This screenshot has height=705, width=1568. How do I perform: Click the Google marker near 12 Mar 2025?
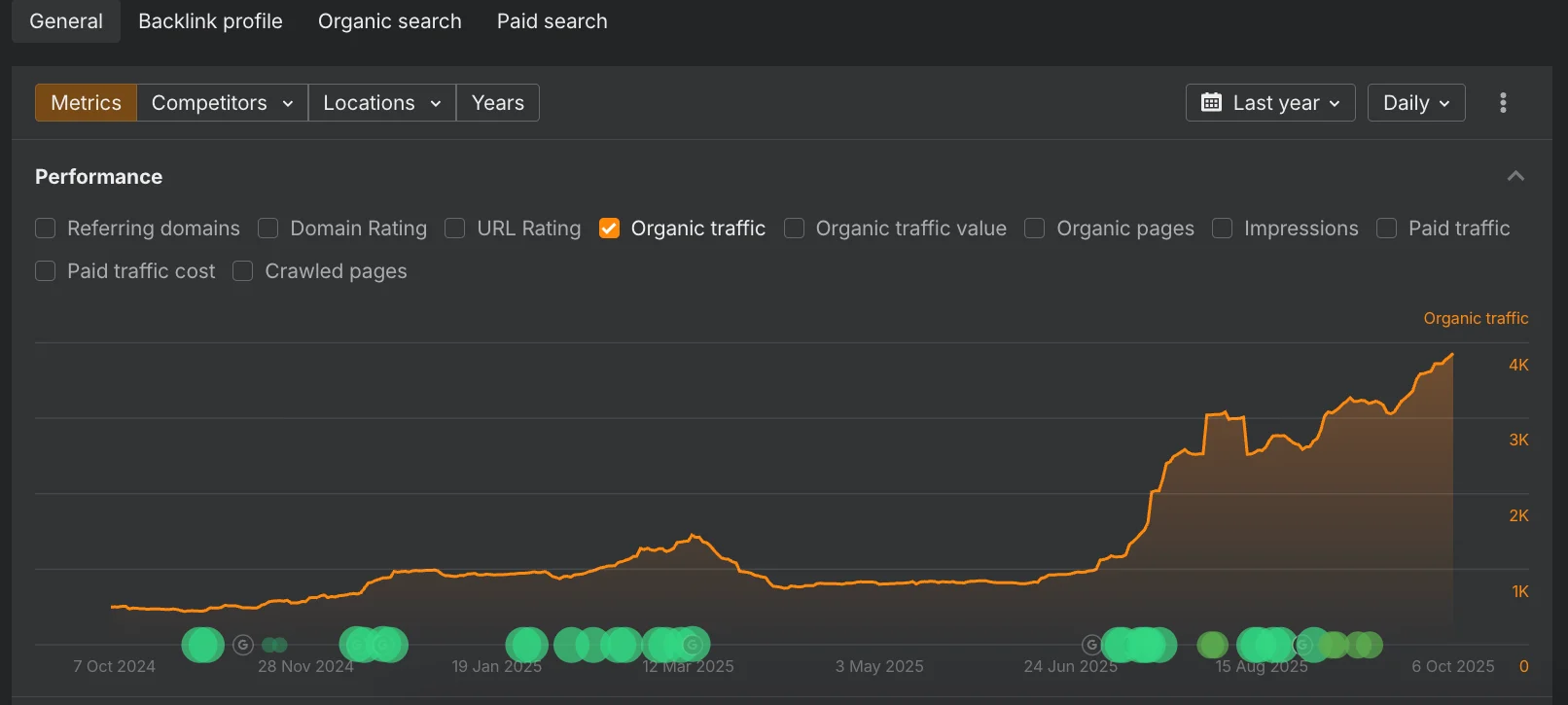click(693, 645)
